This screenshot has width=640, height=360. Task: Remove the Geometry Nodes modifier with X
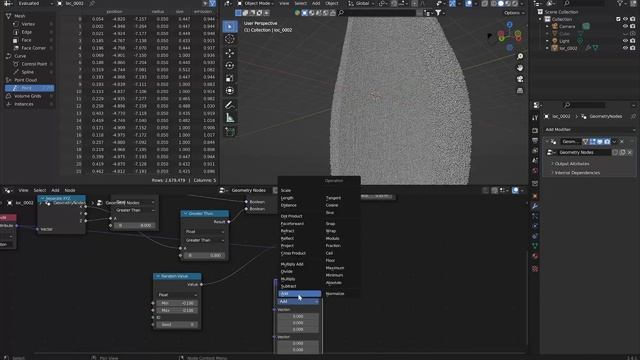click(622, 142)
